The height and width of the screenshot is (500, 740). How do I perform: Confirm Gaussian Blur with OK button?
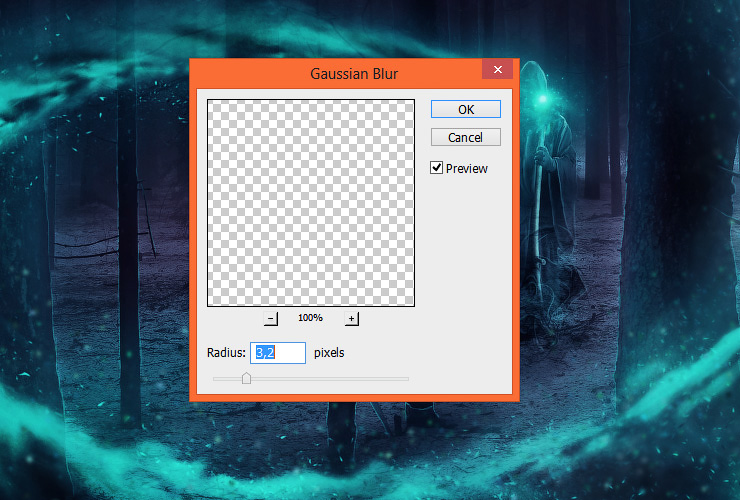[x=465, y=109]
